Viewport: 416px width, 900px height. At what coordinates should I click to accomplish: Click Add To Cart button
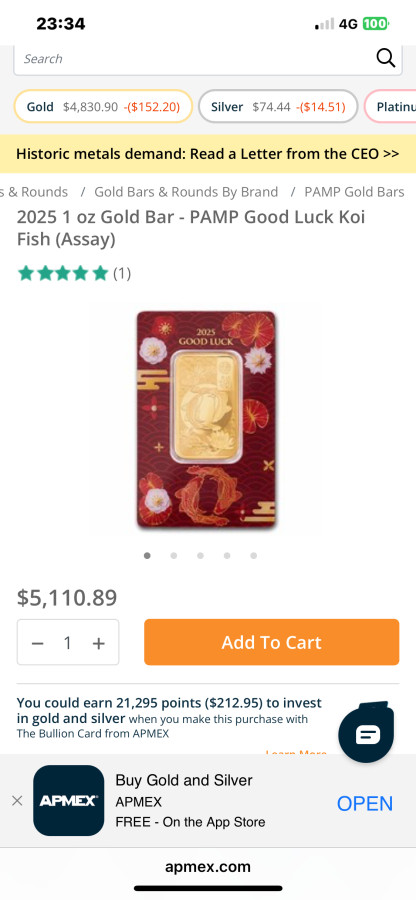coord(271,642)
